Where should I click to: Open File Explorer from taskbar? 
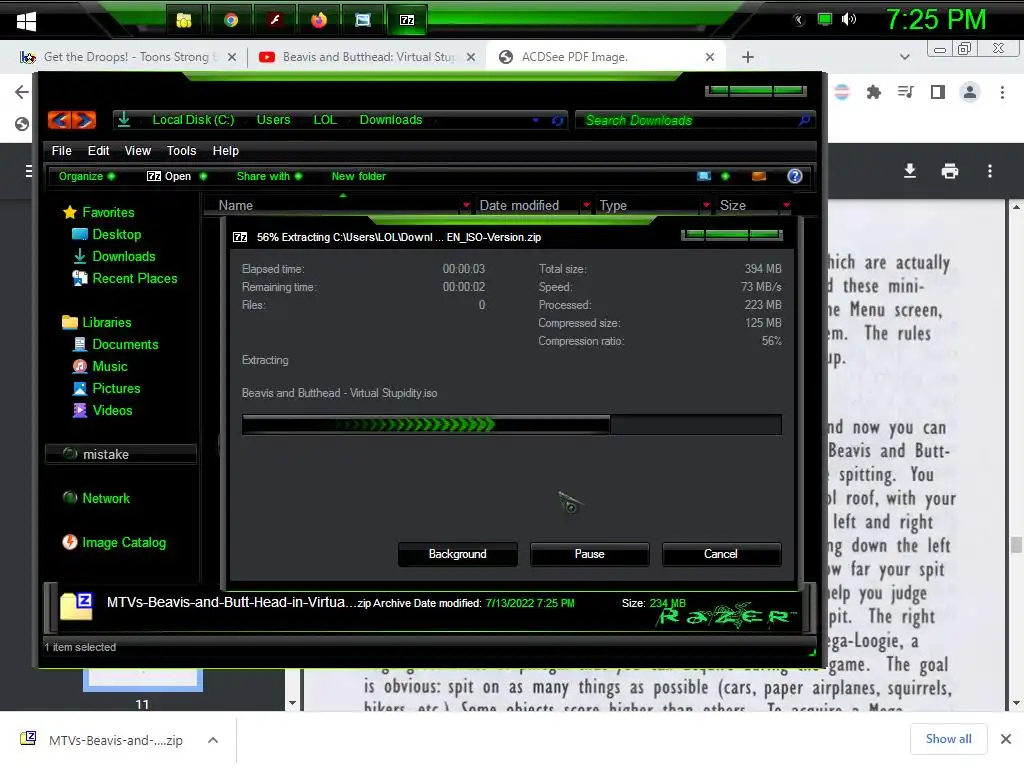tap(184, 20)
